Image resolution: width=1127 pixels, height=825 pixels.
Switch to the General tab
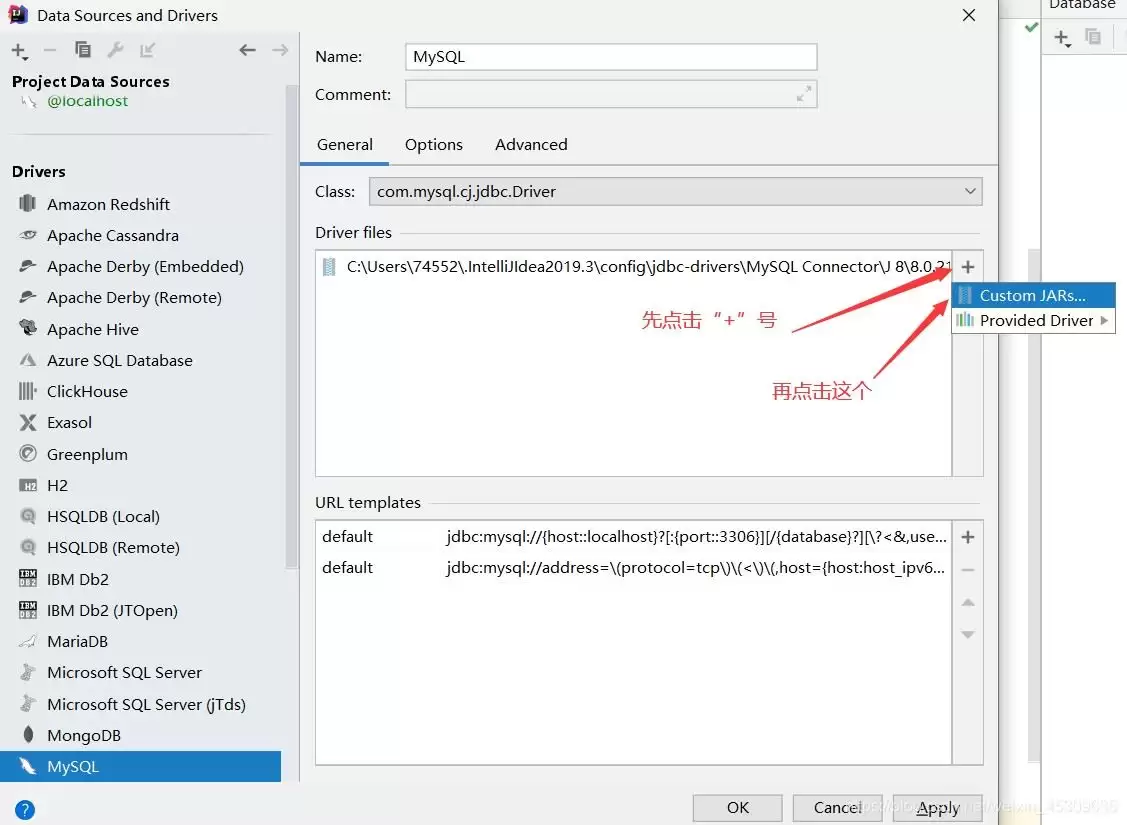(x=344, y=144)
